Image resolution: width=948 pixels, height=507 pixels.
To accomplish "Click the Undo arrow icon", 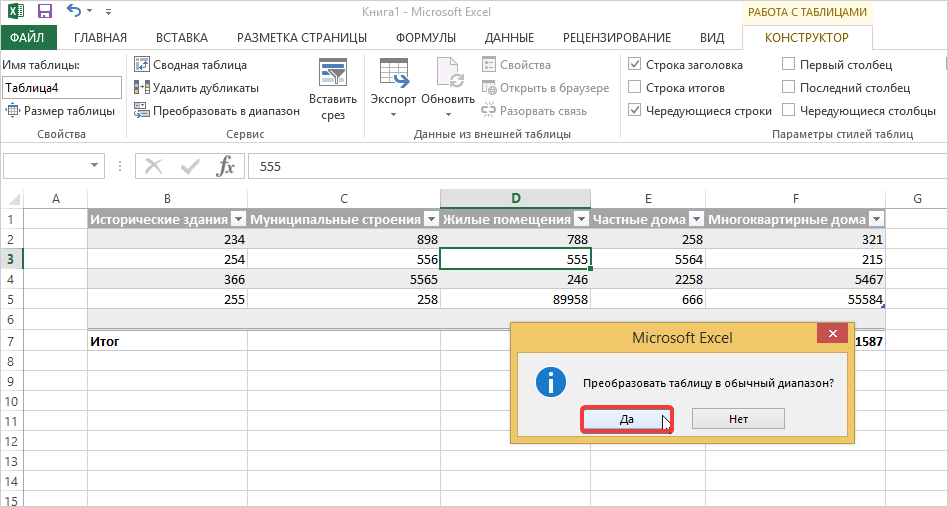I will [x=73, y=12].
